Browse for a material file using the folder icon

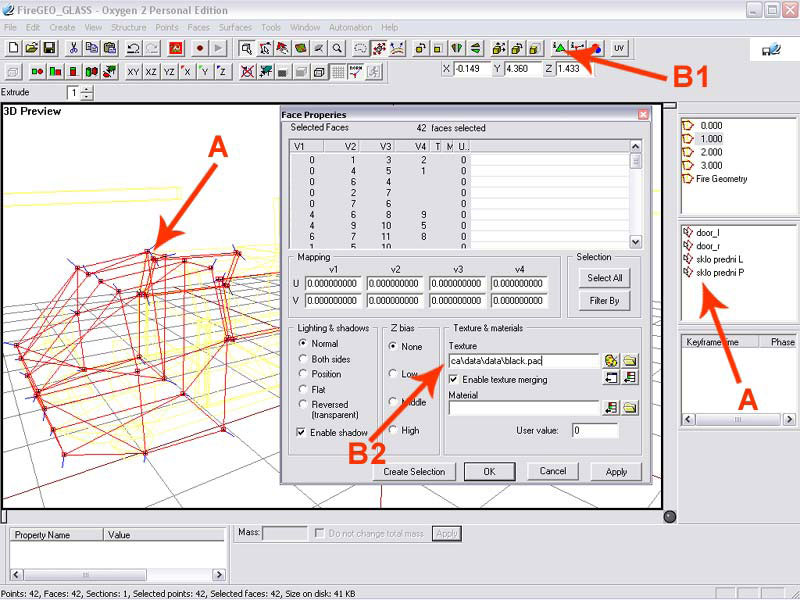[630, 408]
